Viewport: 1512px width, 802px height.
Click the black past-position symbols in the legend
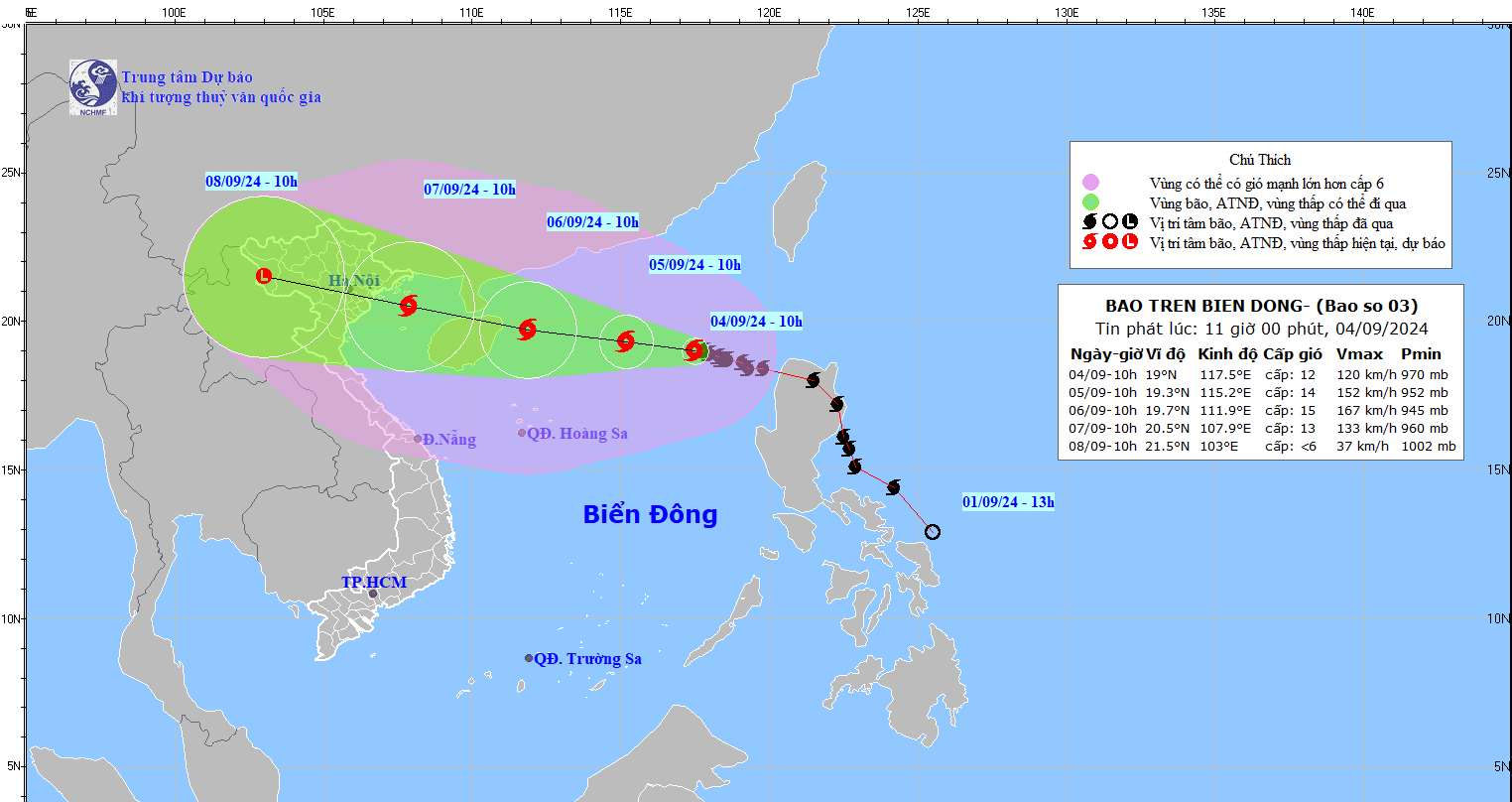click(x=1109, y=222)
